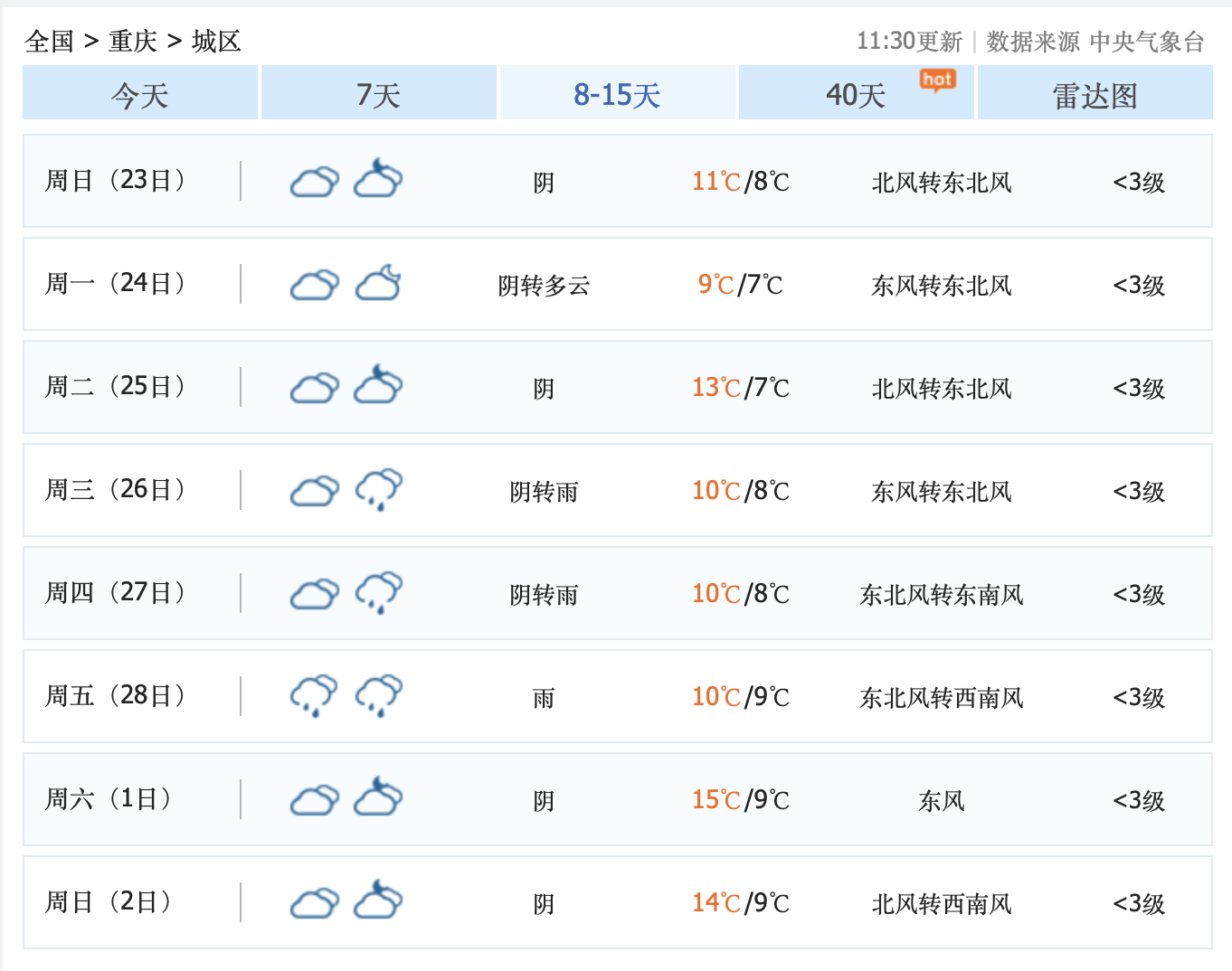Click night cloudy-moon icon for Monday 24日
1232x971 pixels.
[x=378, y=284]
